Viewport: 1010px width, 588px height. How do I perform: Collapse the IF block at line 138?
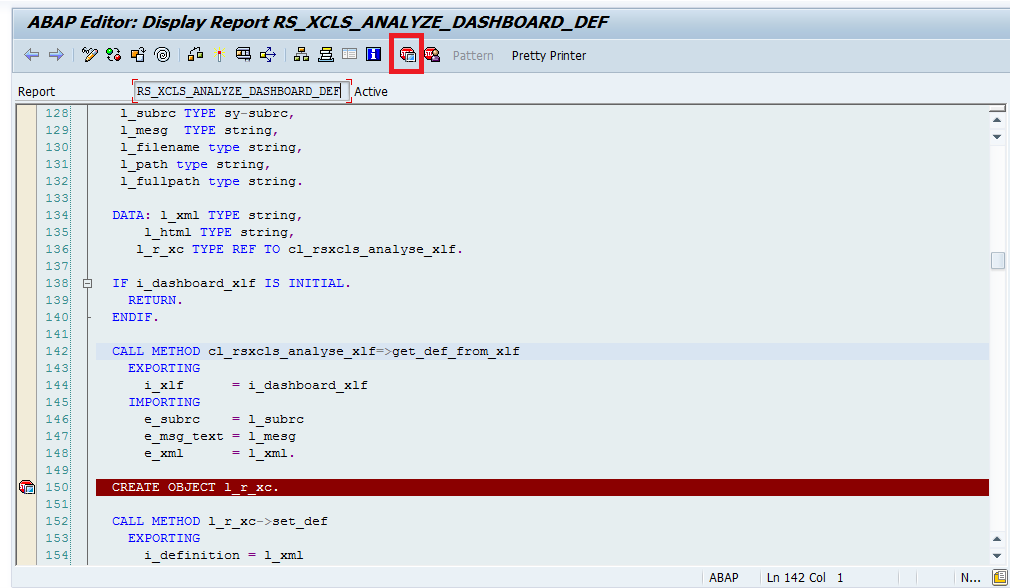point(88,283)
